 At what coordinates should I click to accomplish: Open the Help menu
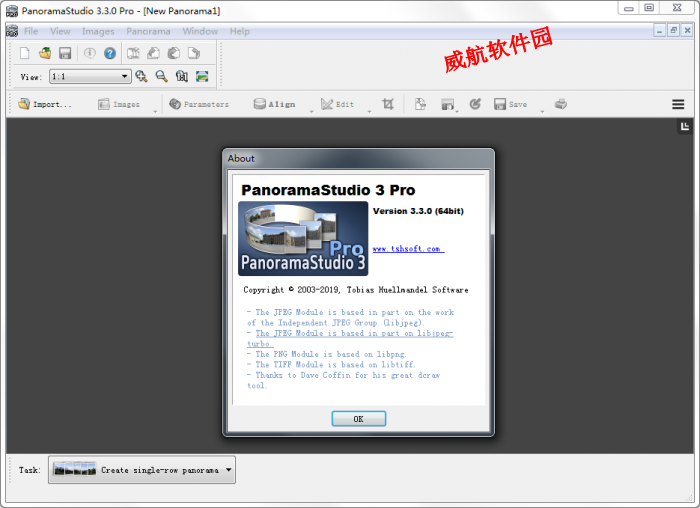pyautogui.click(x=240, y=31)
